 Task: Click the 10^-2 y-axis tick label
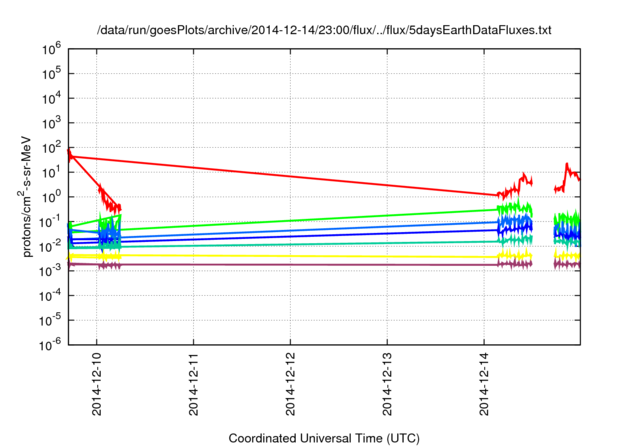pos(51,246)
